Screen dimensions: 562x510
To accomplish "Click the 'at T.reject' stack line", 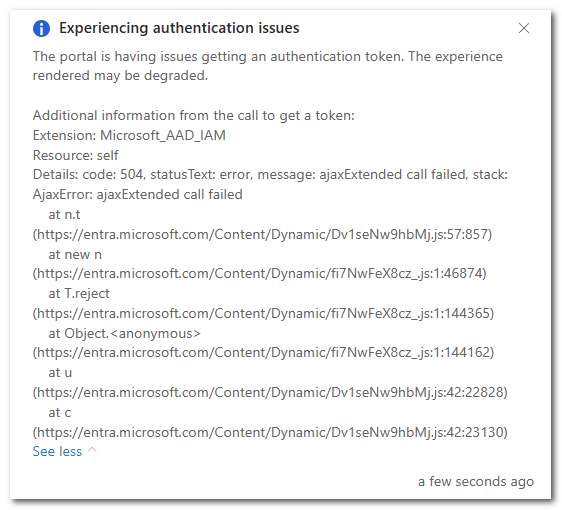I will (79, 294).
